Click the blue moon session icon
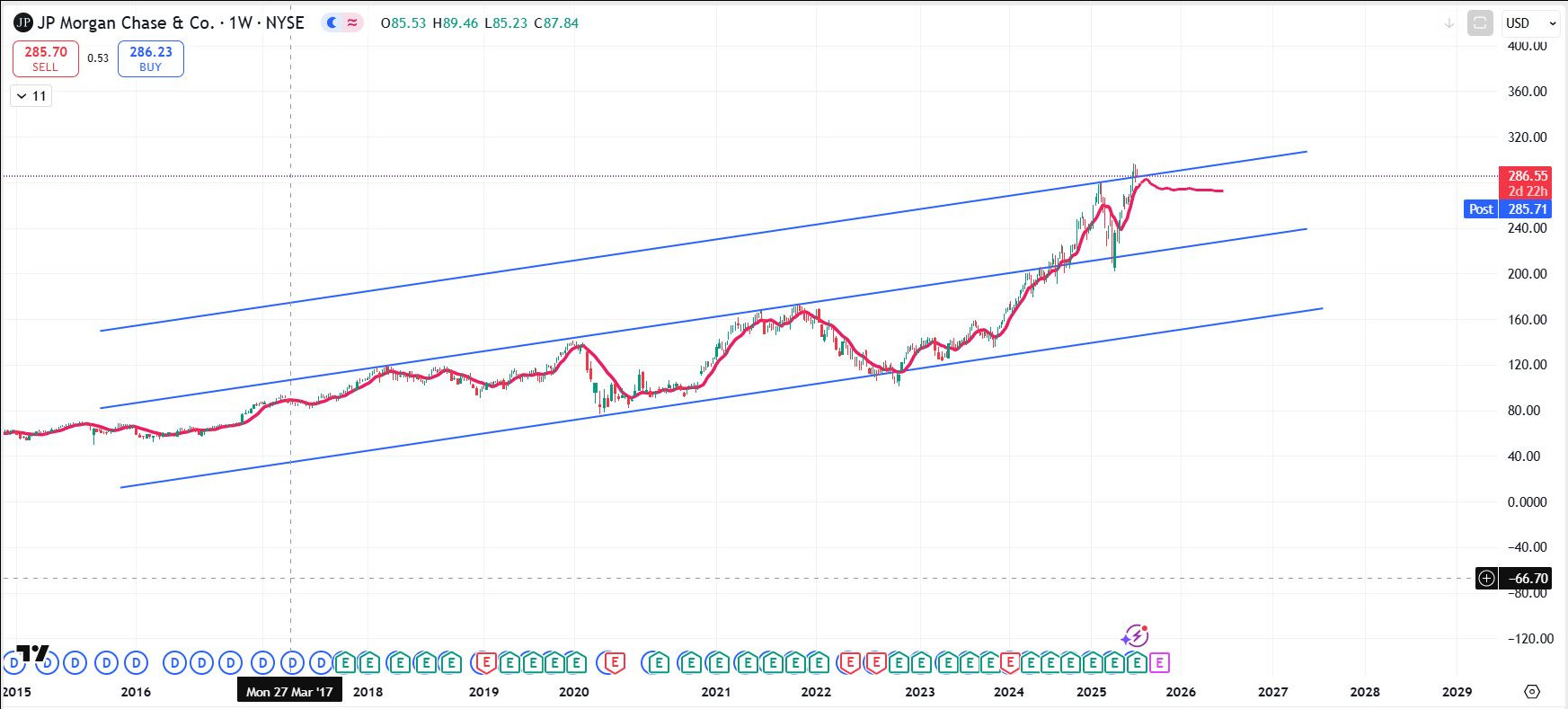1568x709 pixels. pyautogui.click(x=332, y=22)
